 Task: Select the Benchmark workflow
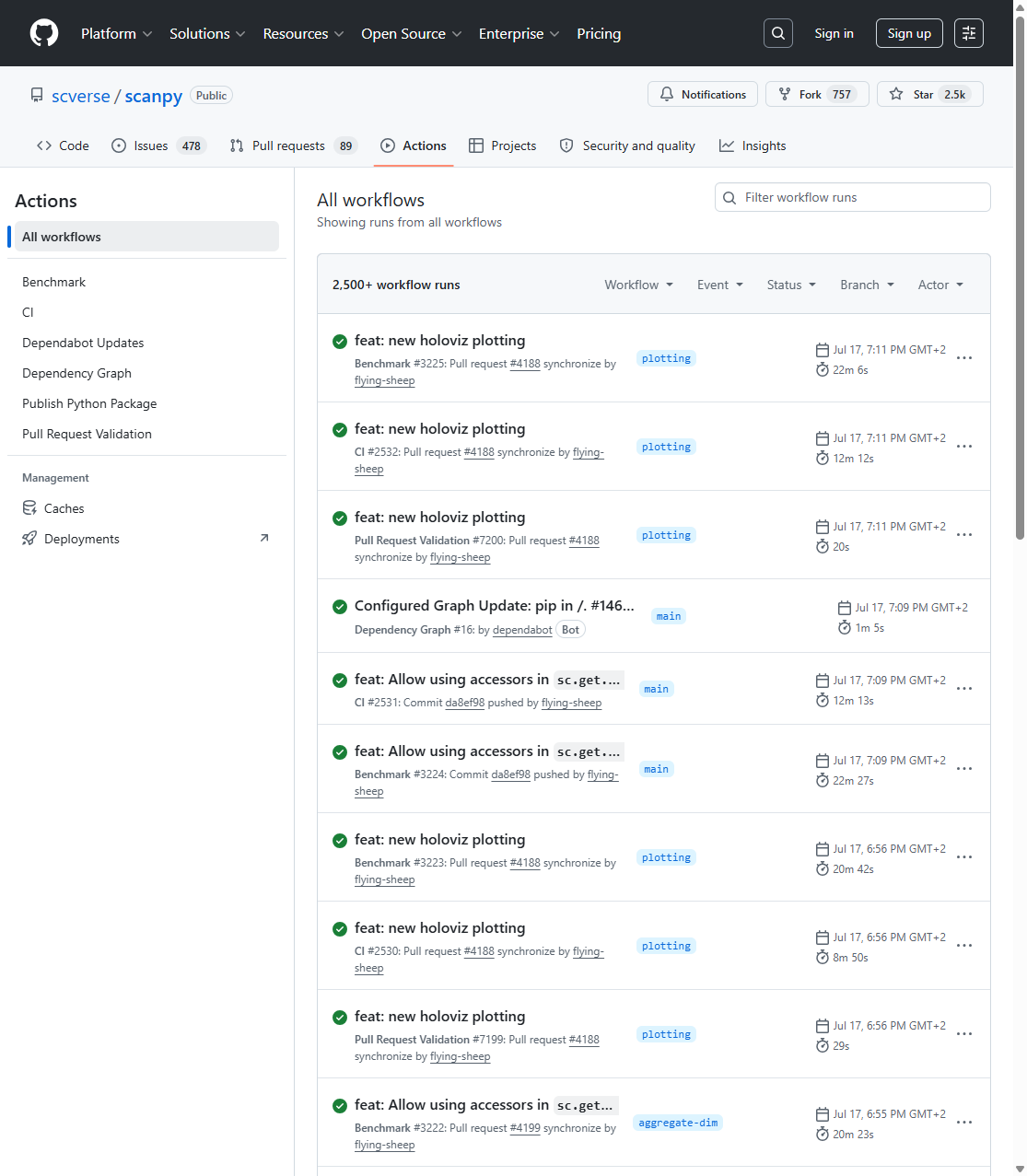146,282
